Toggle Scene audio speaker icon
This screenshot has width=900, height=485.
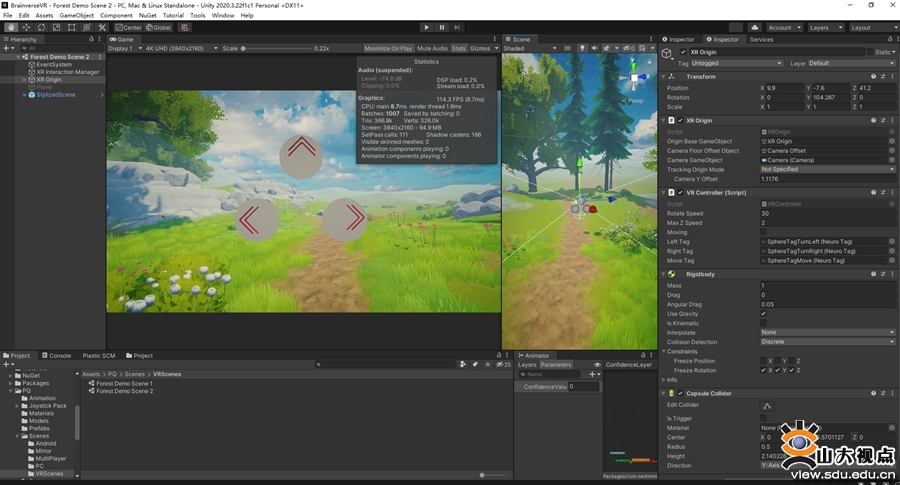pos(594,48)
